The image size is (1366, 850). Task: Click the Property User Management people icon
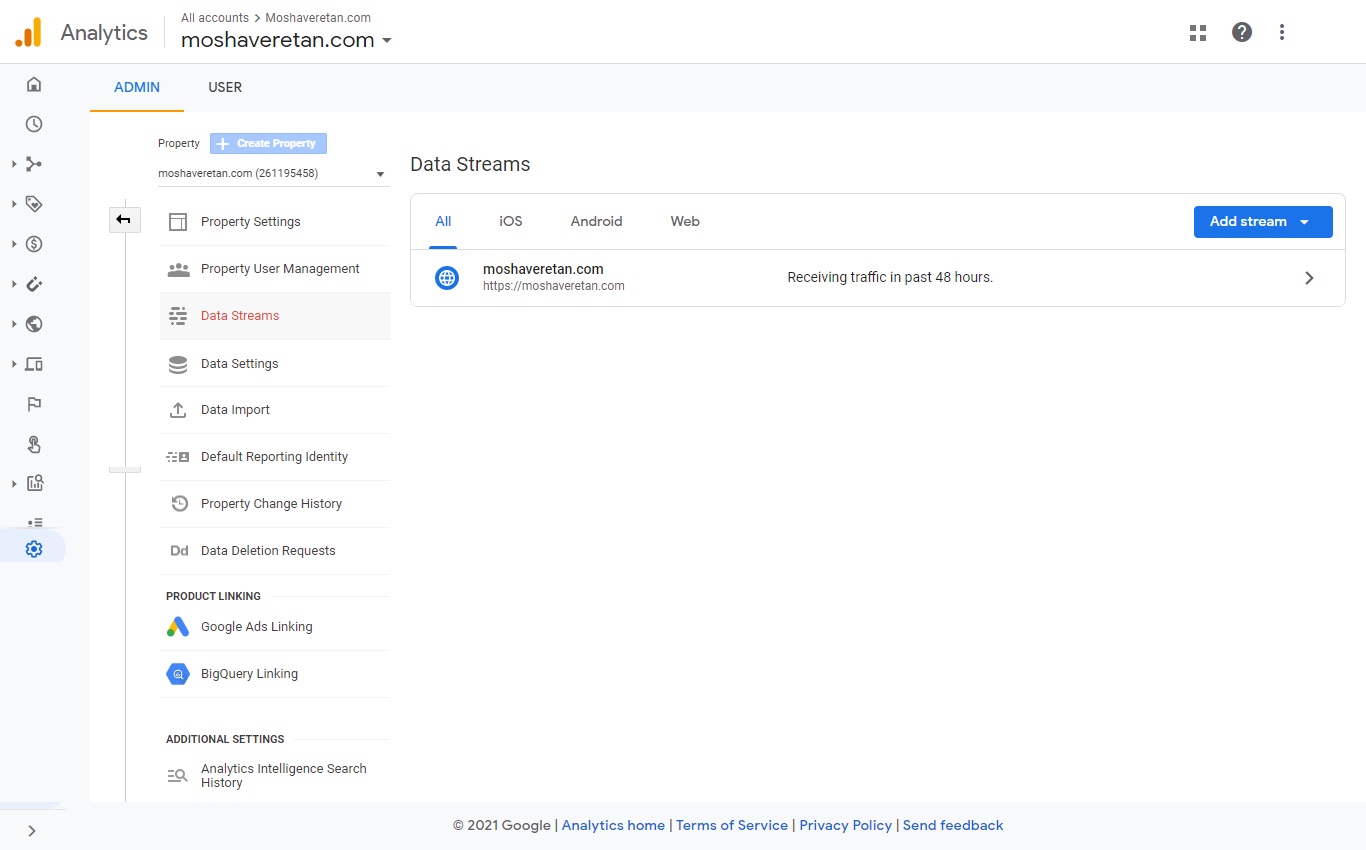178,269
